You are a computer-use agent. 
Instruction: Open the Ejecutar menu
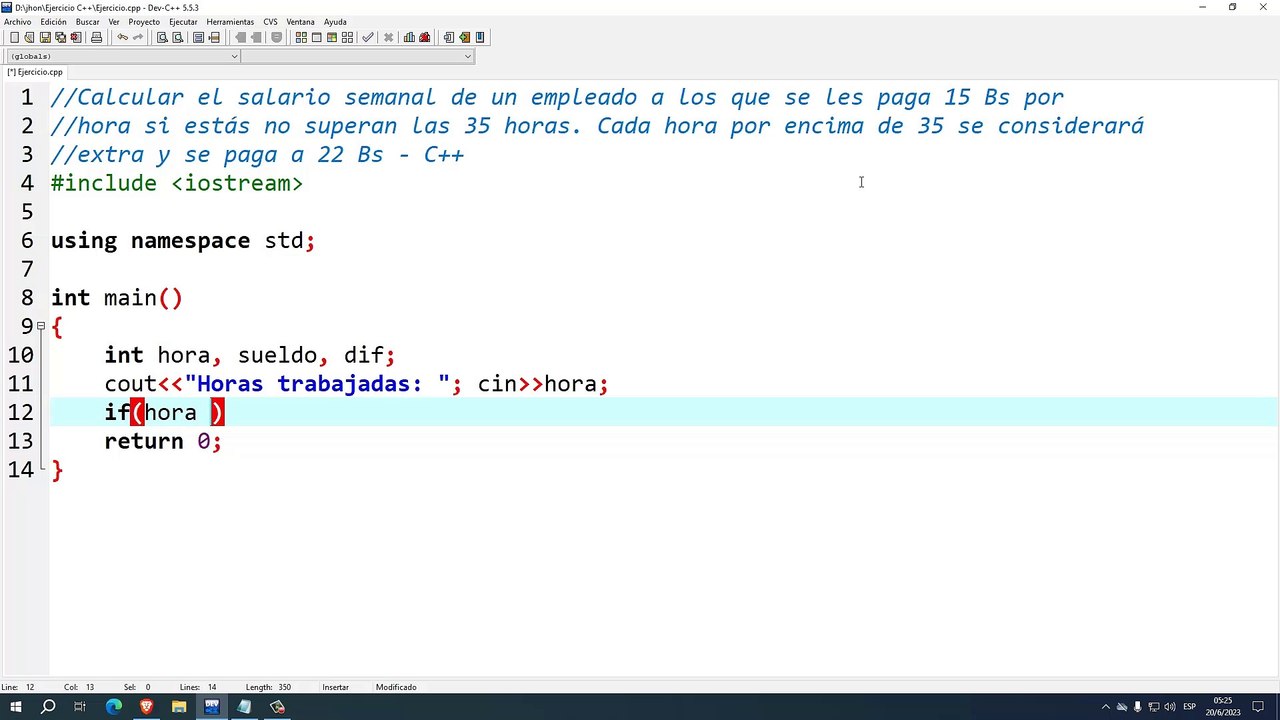[x=183, y=22]
